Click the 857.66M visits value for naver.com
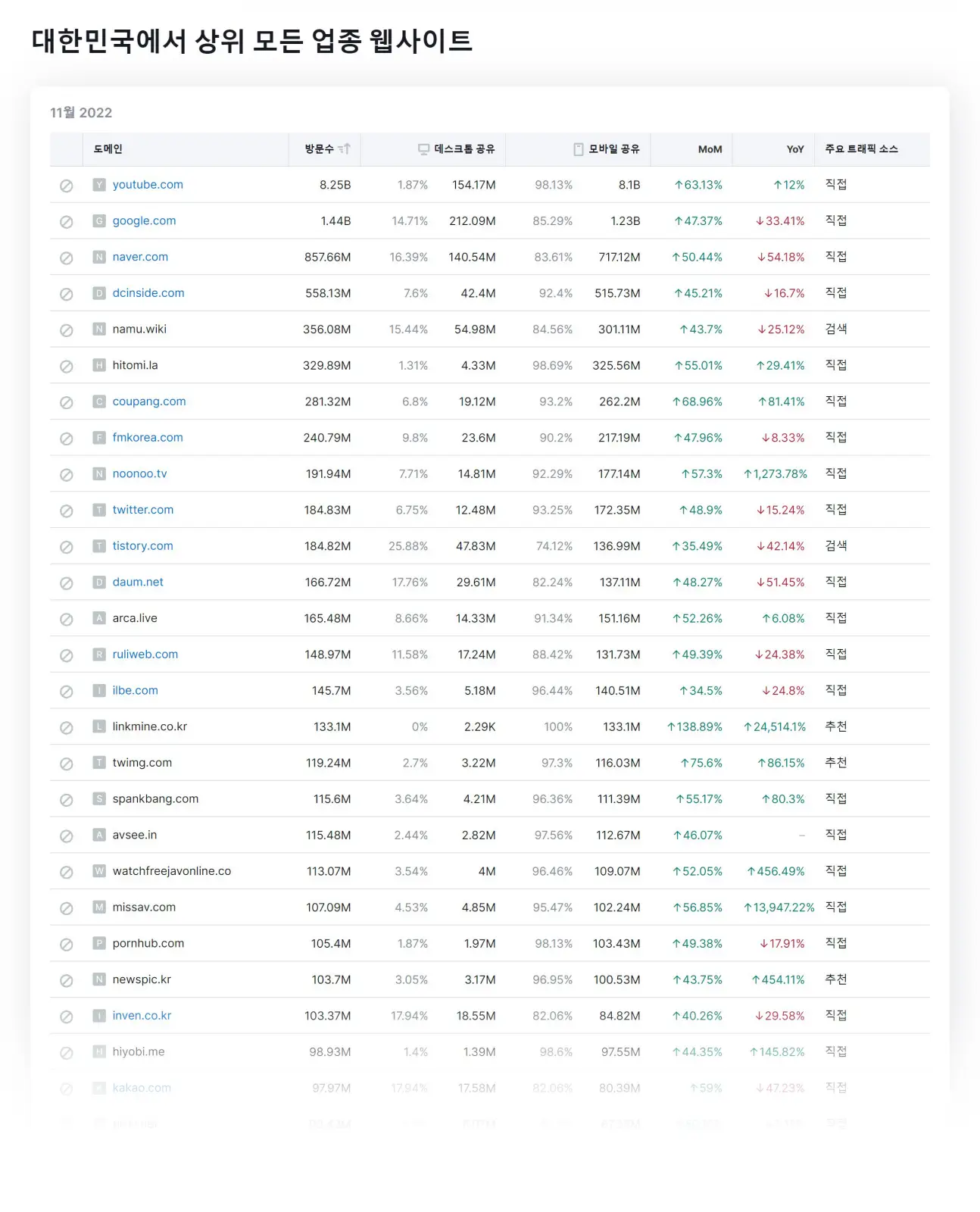This screenshot has height=1212, width=980. click(327, 258)
